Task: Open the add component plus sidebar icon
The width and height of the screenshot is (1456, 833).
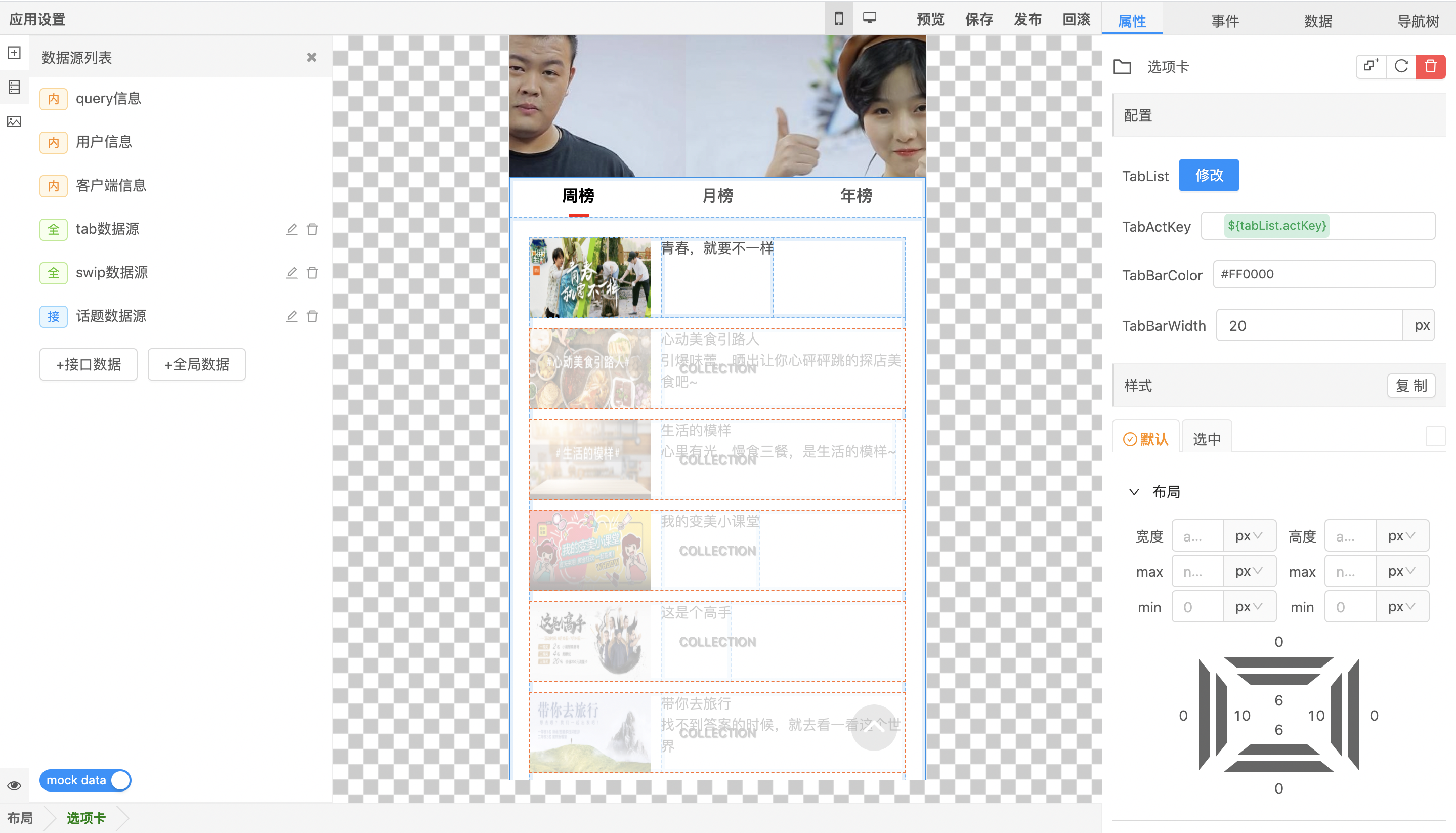Action: [x=14, y=53]
